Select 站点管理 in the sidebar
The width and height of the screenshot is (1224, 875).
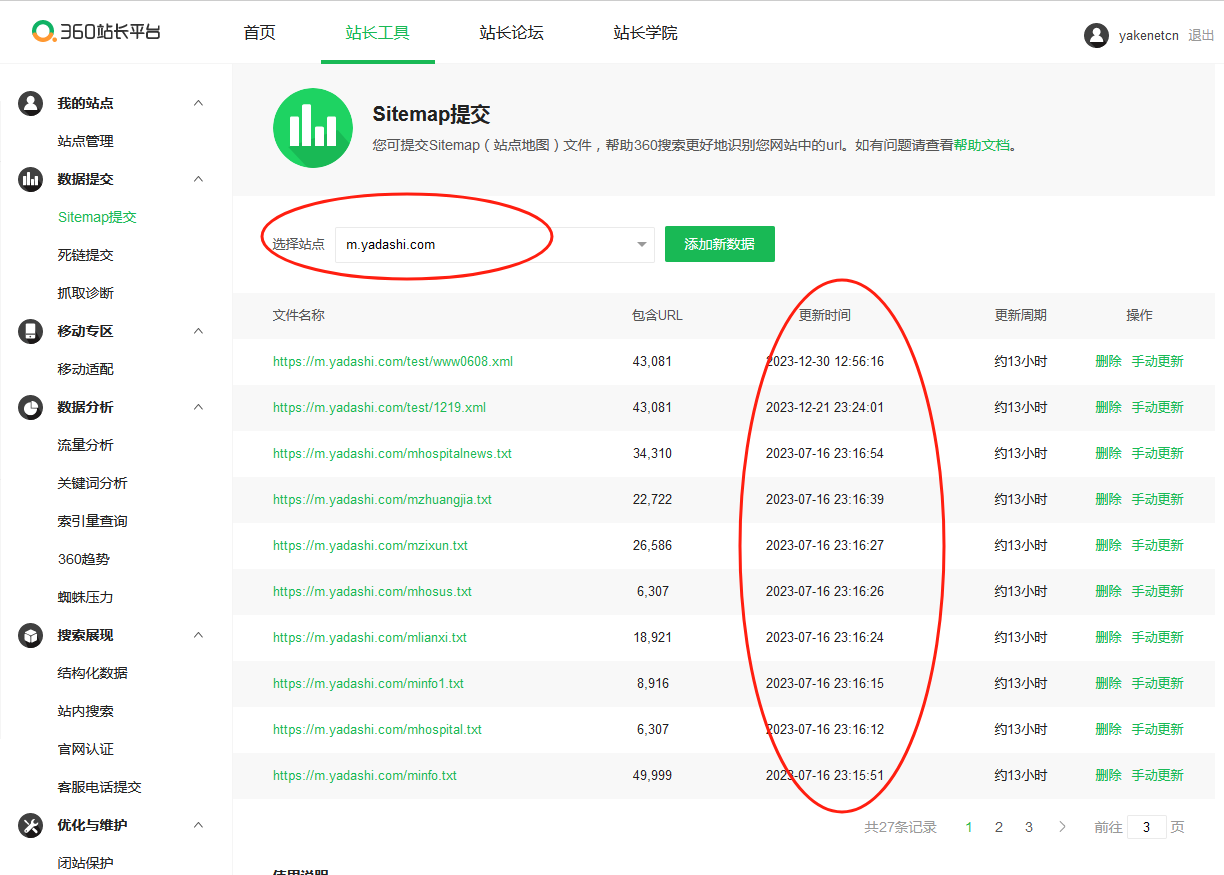[86, 141]
